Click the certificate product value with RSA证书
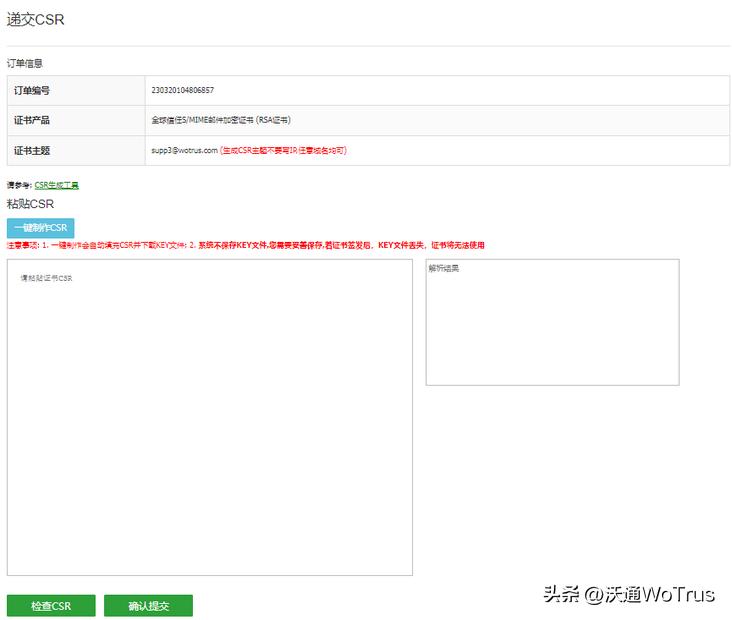 (221, 120)
